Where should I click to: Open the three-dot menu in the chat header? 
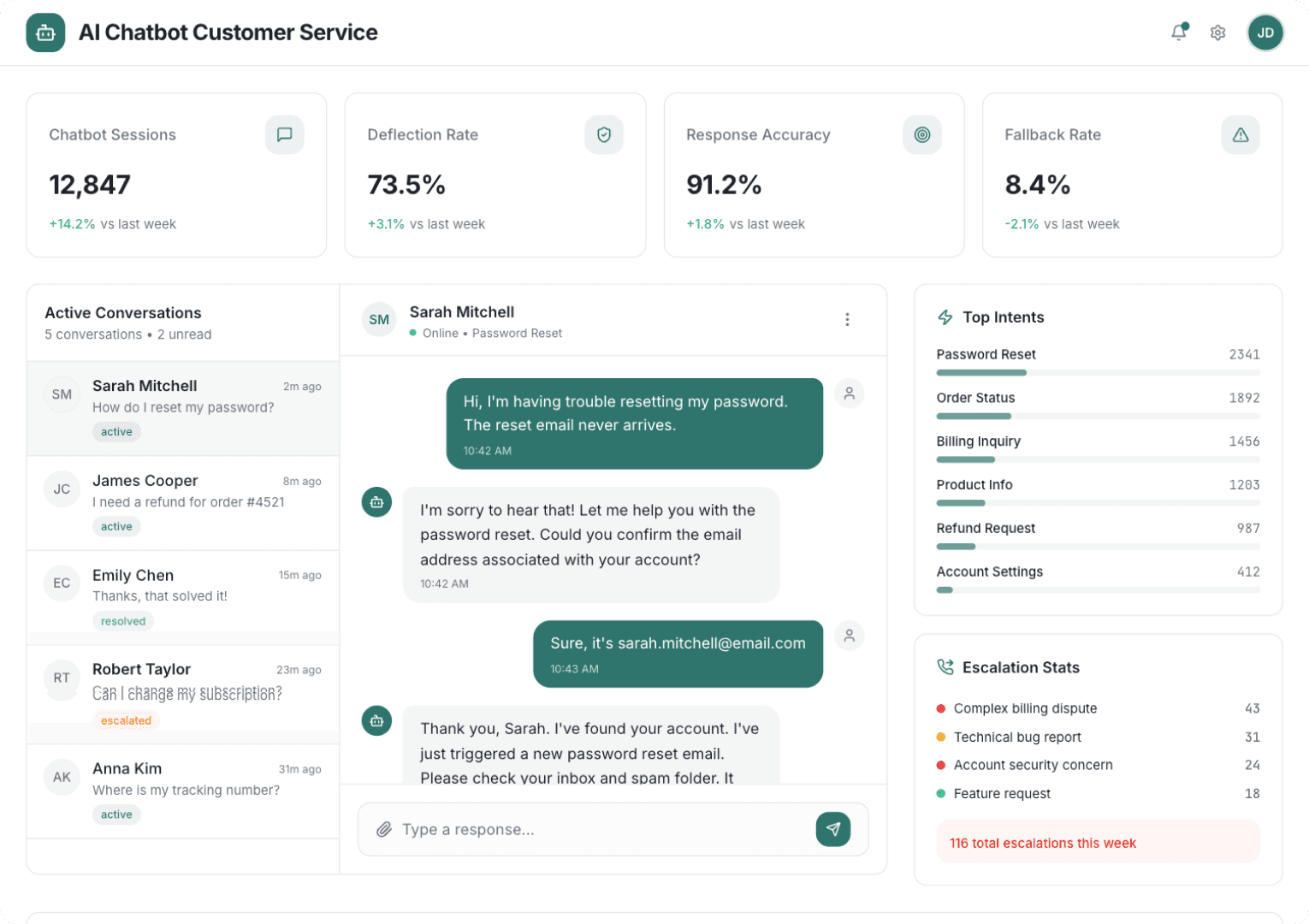[847, 319]
